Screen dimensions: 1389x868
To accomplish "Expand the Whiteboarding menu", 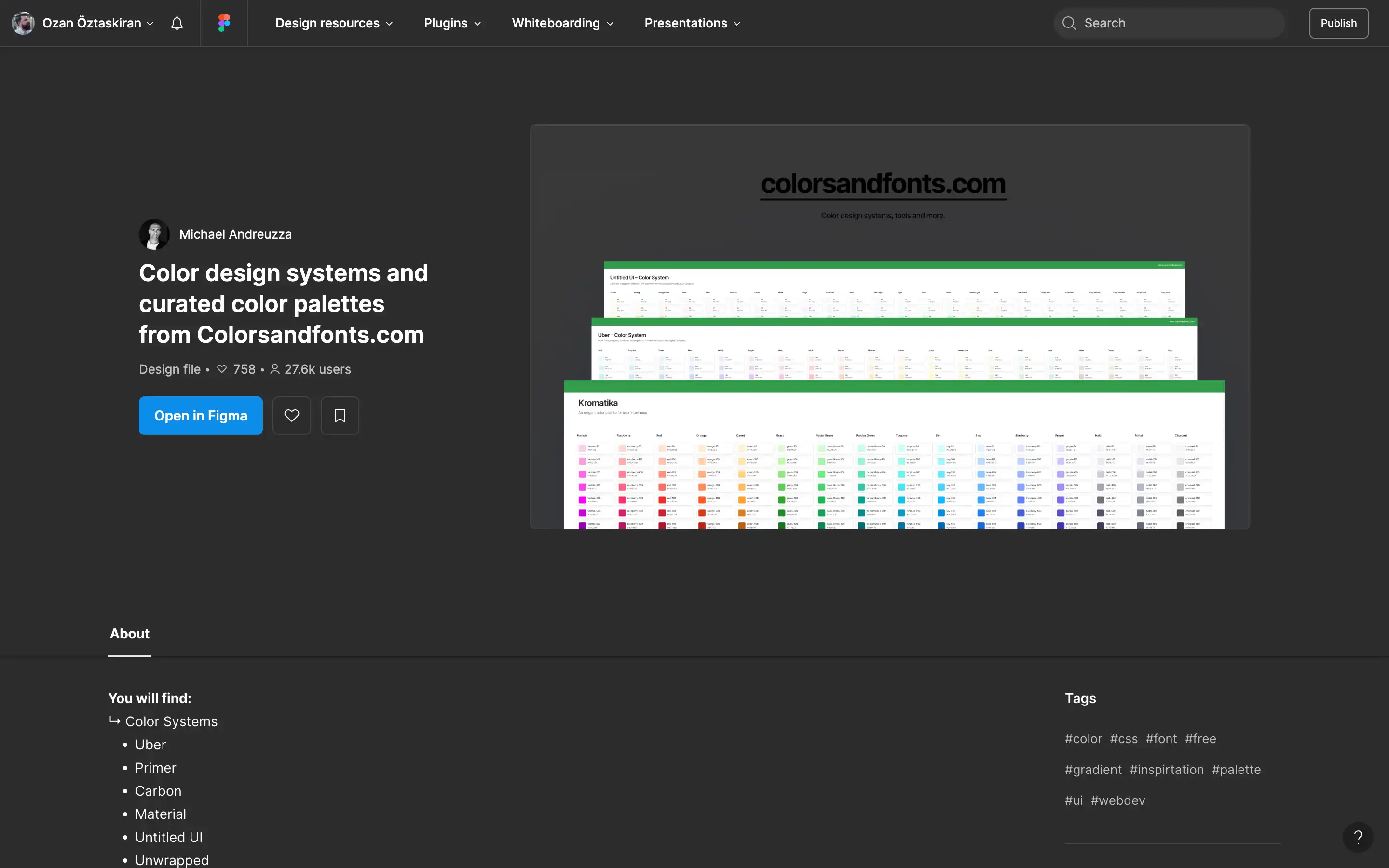I will (562, 23).
